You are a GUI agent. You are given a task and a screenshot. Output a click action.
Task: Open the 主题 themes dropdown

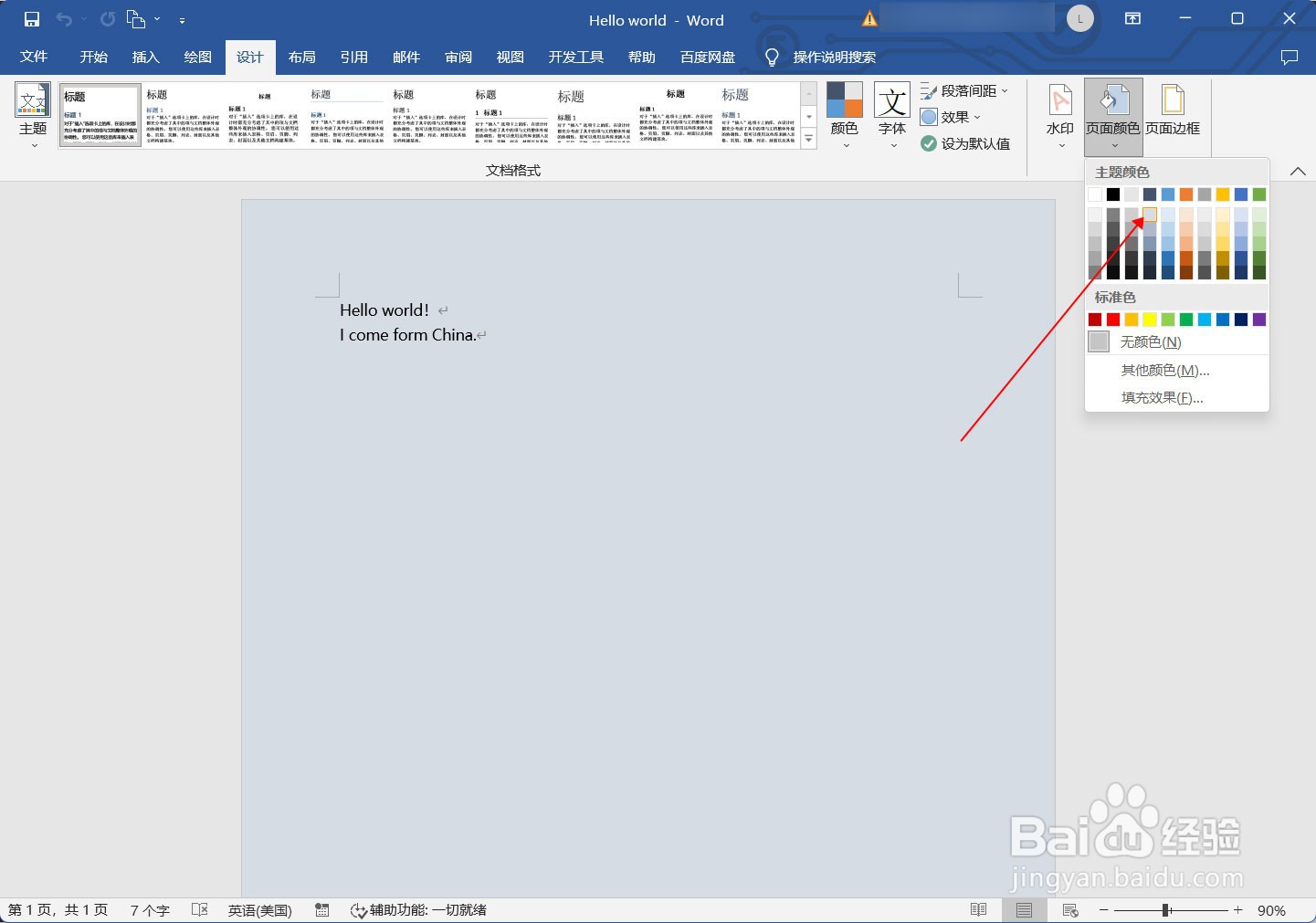pos(33,117)
